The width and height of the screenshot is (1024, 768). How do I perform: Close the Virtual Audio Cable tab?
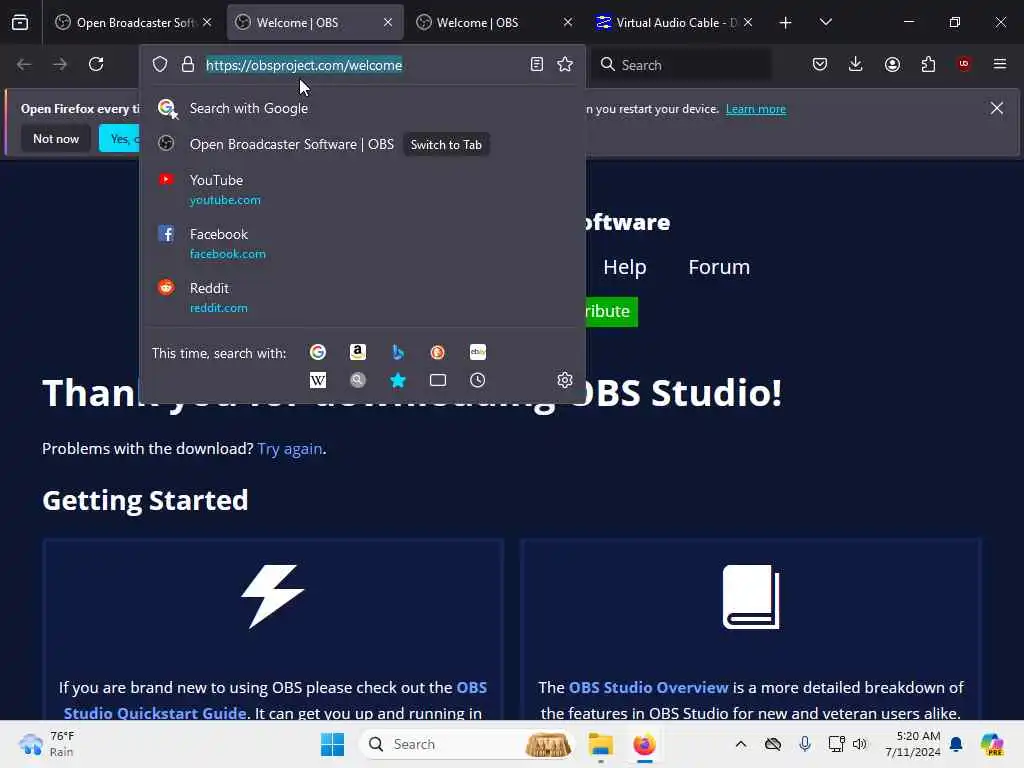pyautogui.click(x=748, y=23)
